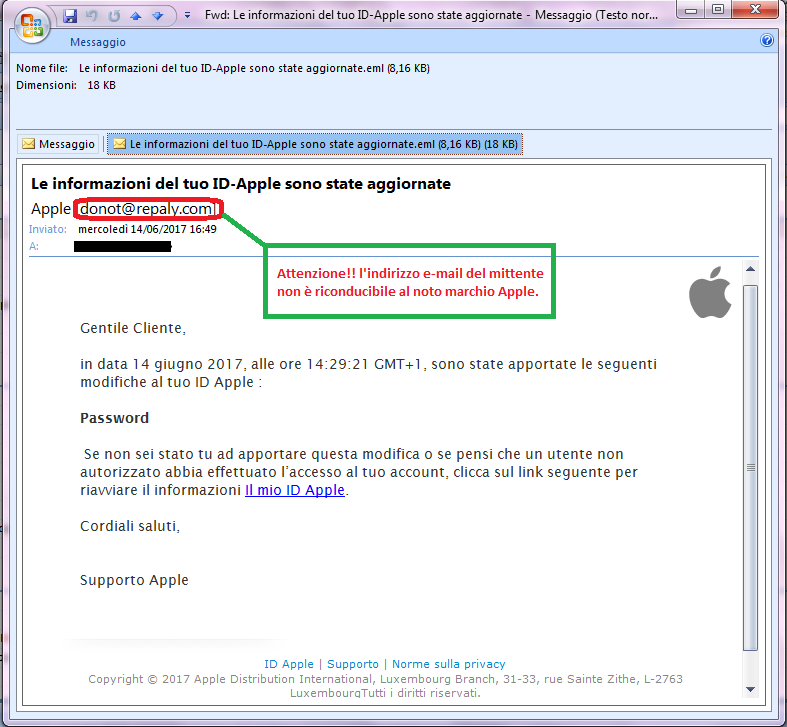Image resolution: width=787 pixels, height=727 pixels.
Task: Click 'Gentile Cliente,' greeting text
Action: (133, 328)
